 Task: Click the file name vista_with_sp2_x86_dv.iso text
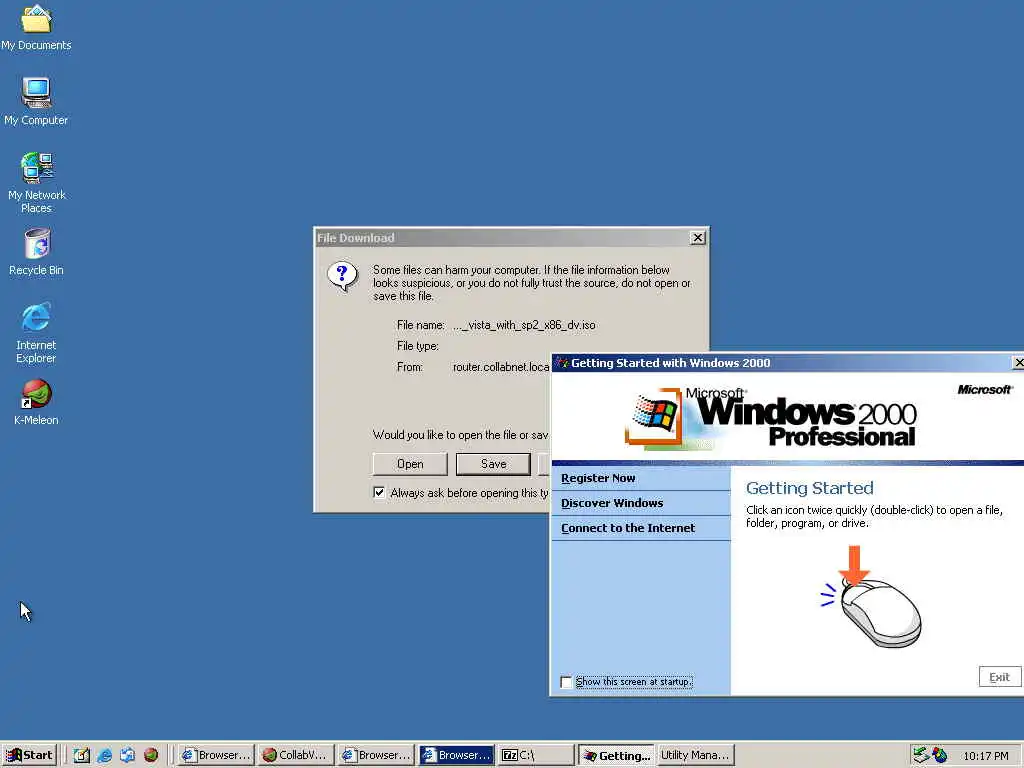click(x=524, y=325)
